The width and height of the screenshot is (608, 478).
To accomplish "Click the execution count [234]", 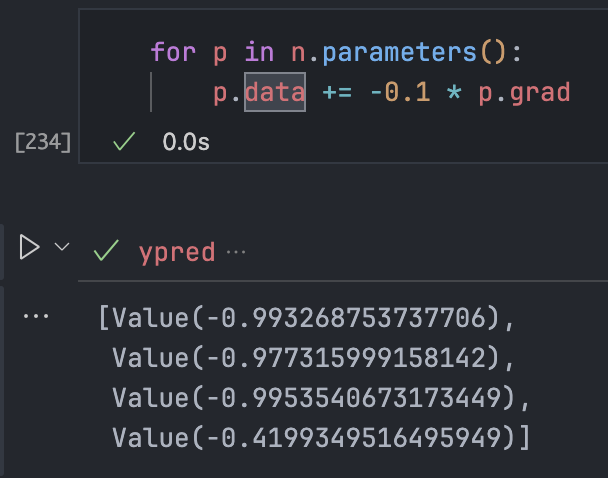I will 43,142.
